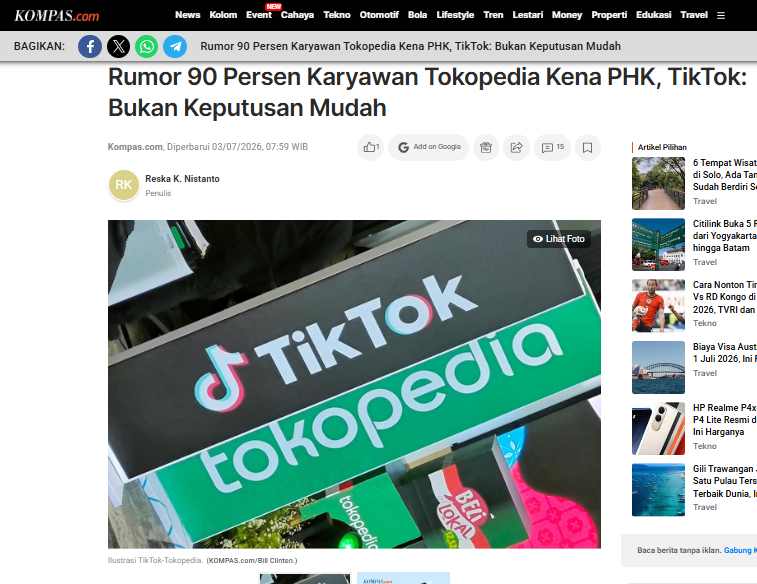Open the Edukasi menu

pos(654,15)
